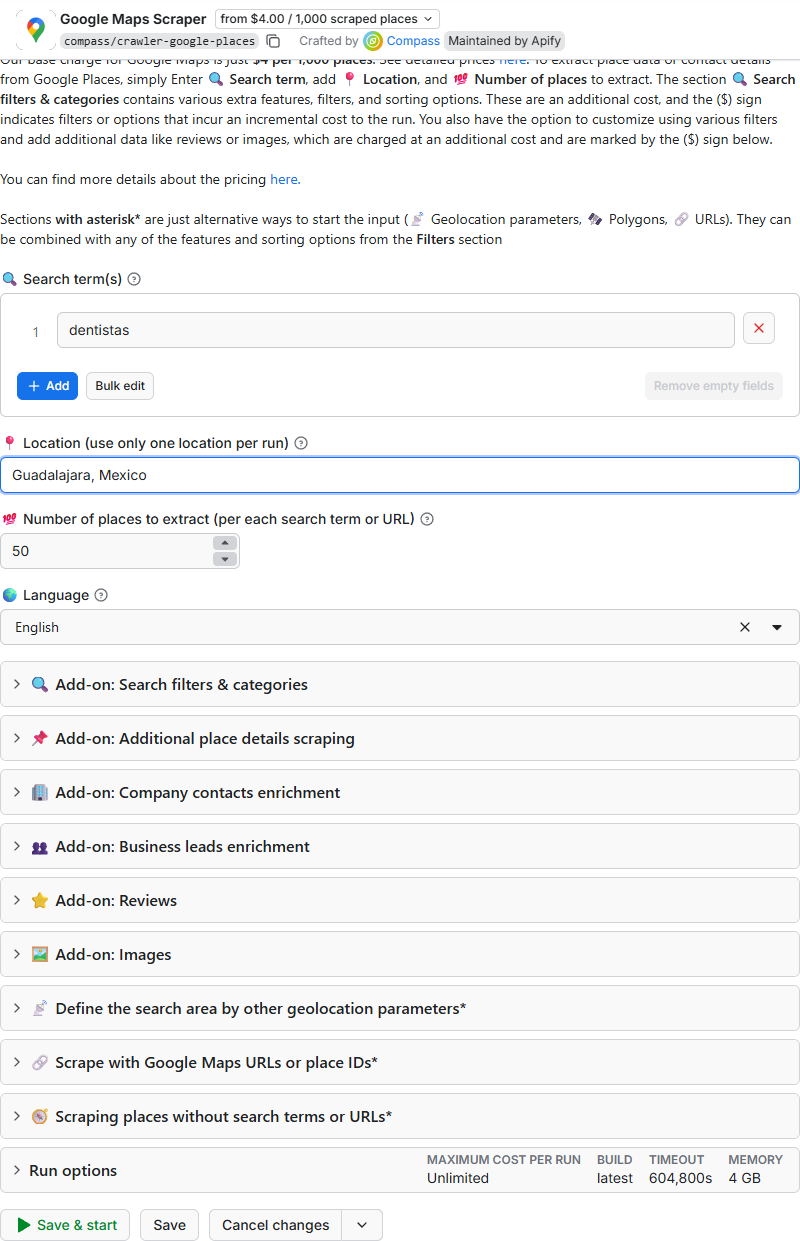This screenshot has width=800, height=1241.
Task: Open the Language dropdown arrow
Action: (777, 627)
